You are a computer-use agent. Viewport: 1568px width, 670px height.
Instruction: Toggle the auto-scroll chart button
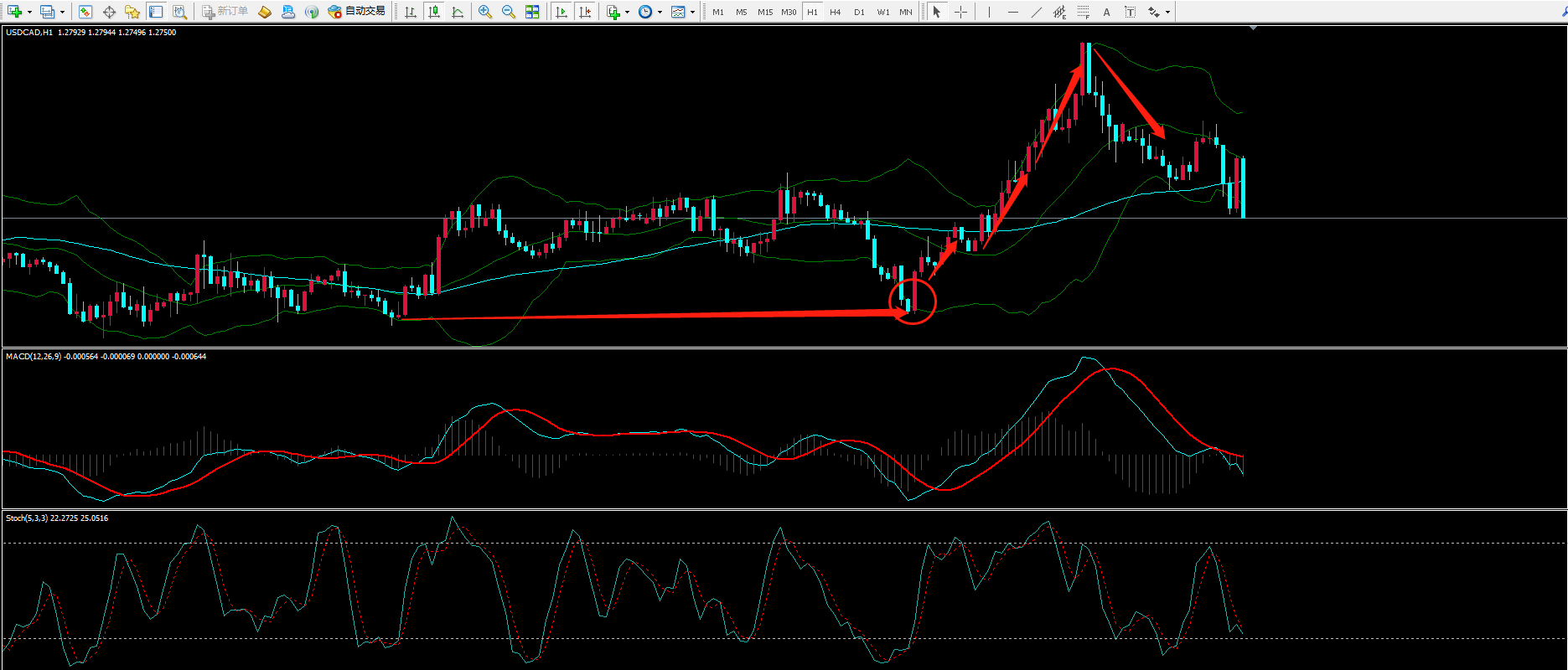pyautogui.click(x=561, y=12)
